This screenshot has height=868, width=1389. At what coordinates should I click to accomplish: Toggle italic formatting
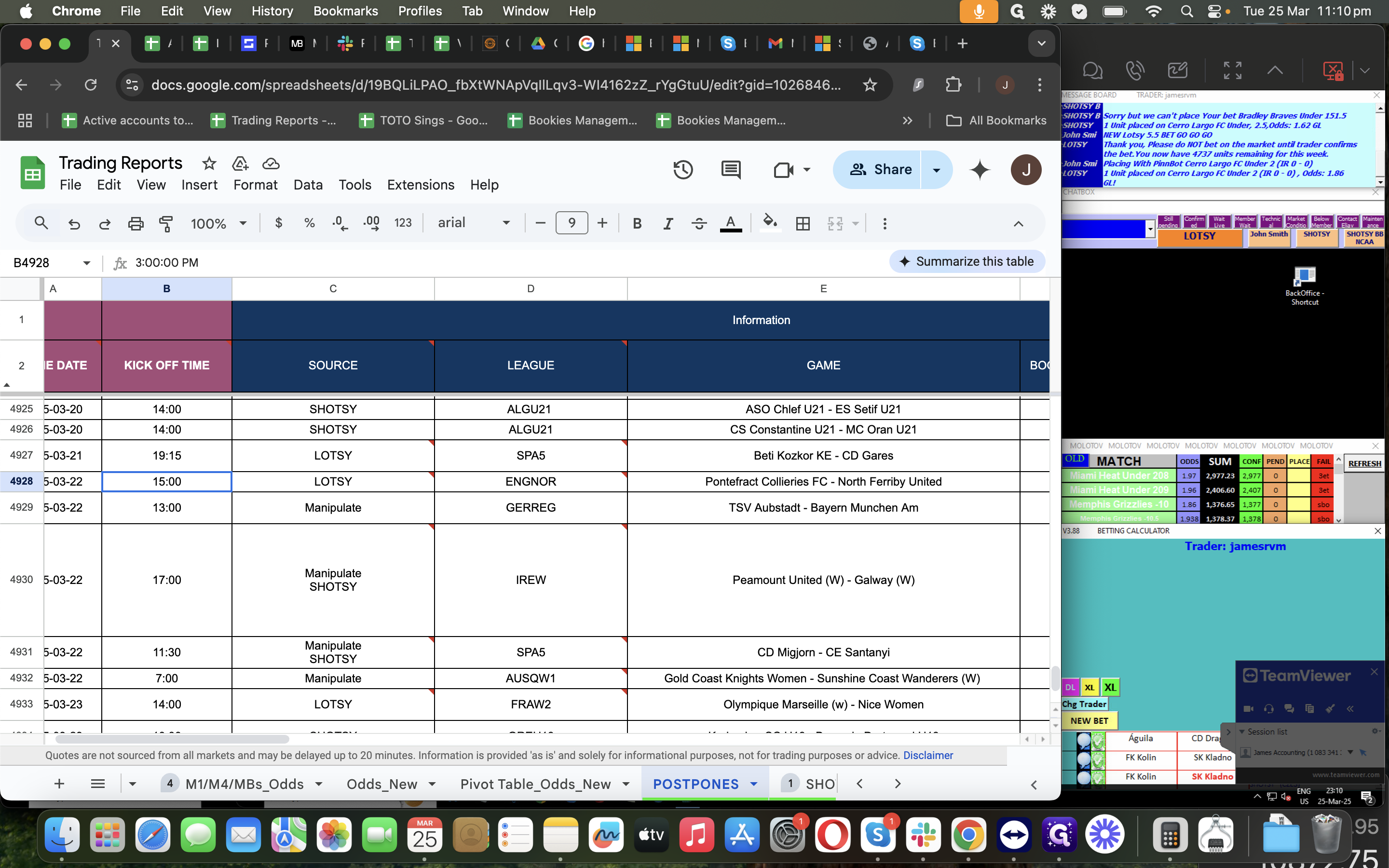tap(667, 223)
